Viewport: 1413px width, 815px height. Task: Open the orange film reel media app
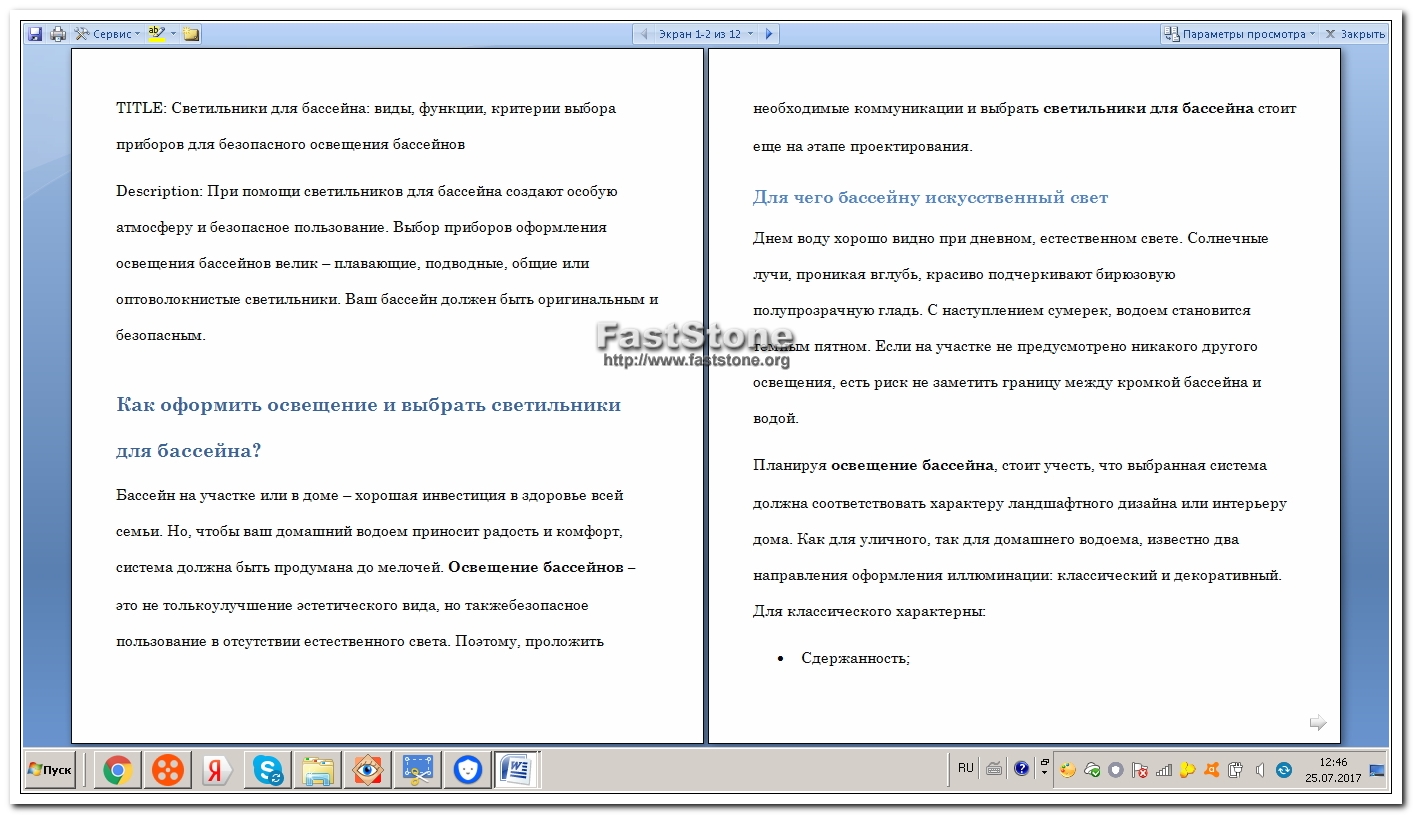[167, 770]
